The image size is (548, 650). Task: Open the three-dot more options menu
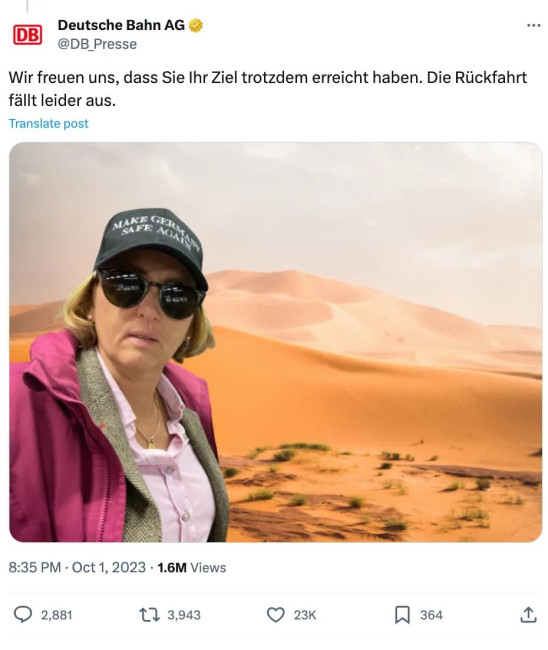pyautogui.click(x=533, y=26)
